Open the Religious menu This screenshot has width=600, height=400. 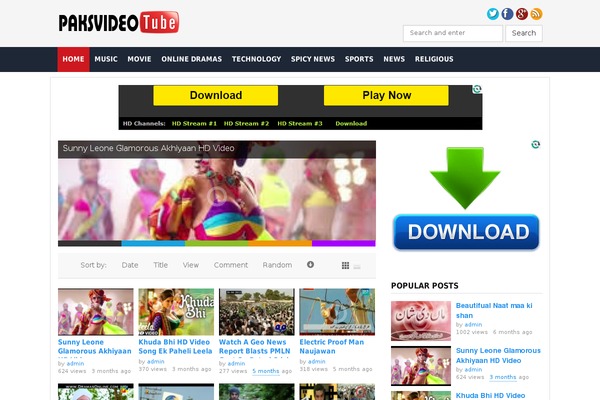pos(434,59)
